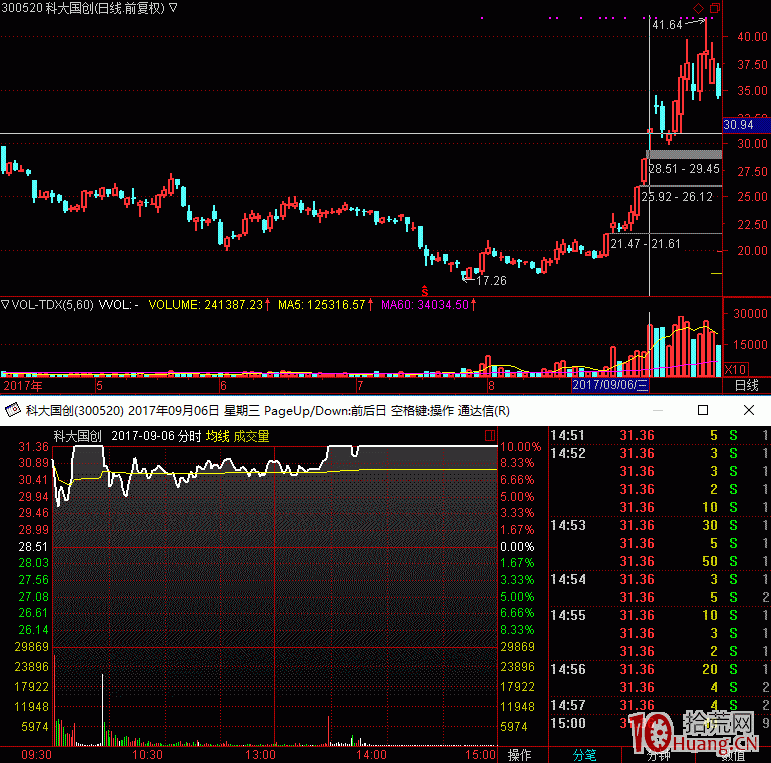Click the 17.26 low price label
Screen dimensions: 771x763
coord(491,281)
